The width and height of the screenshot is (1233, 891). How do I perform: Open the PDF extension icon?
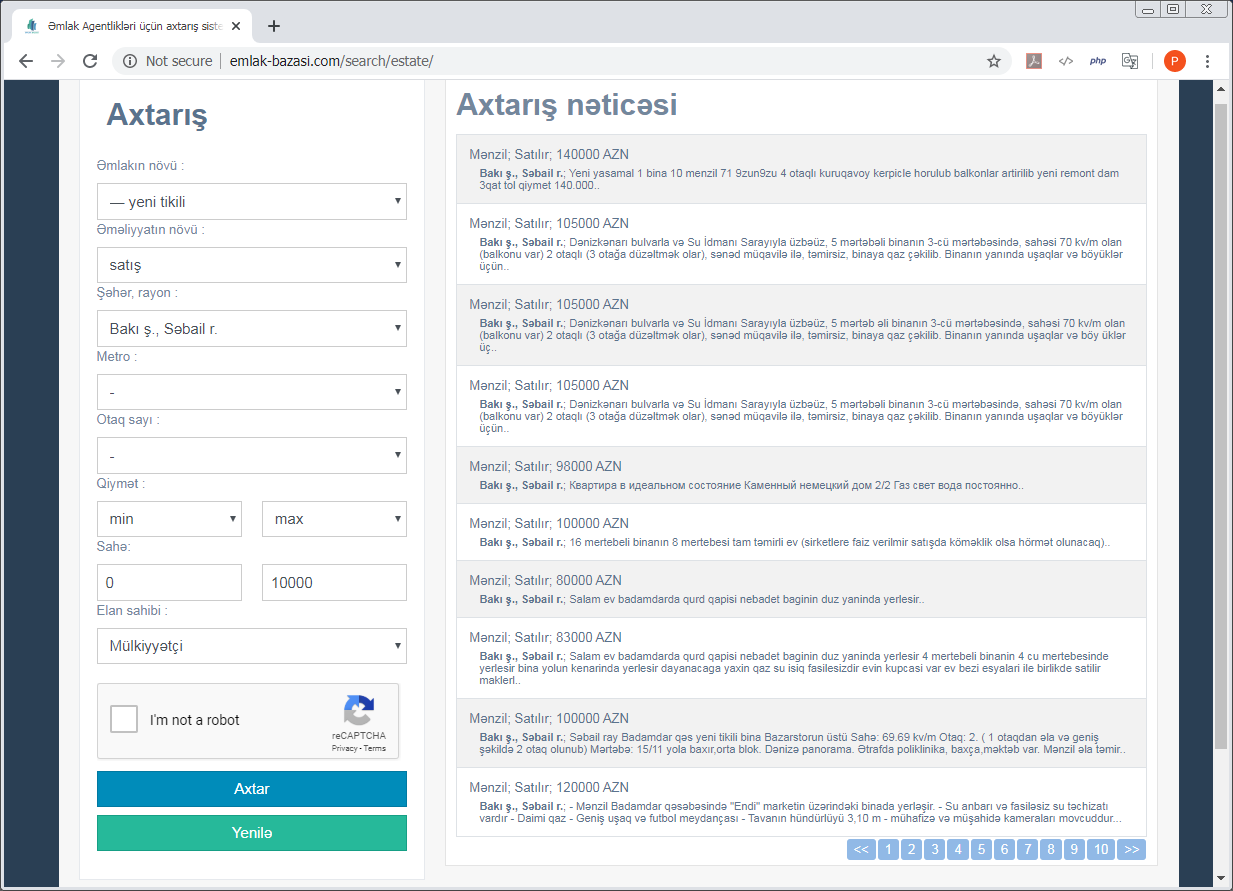click(1034, 61)
